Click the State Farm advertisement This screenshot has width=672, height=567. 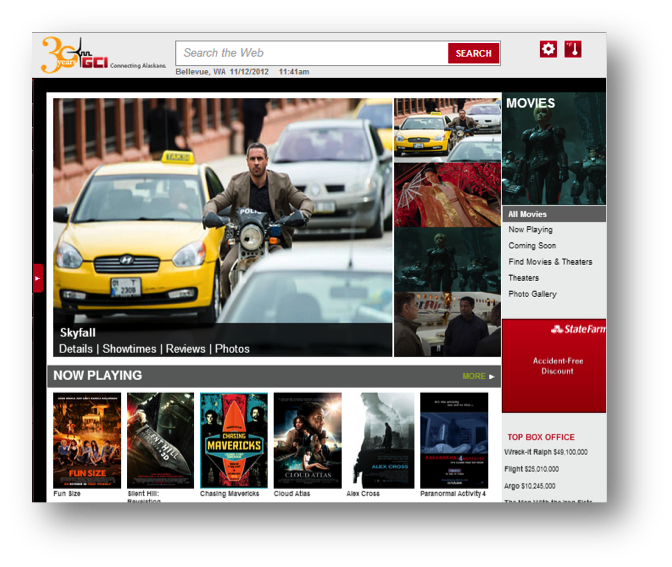[554, 366]
